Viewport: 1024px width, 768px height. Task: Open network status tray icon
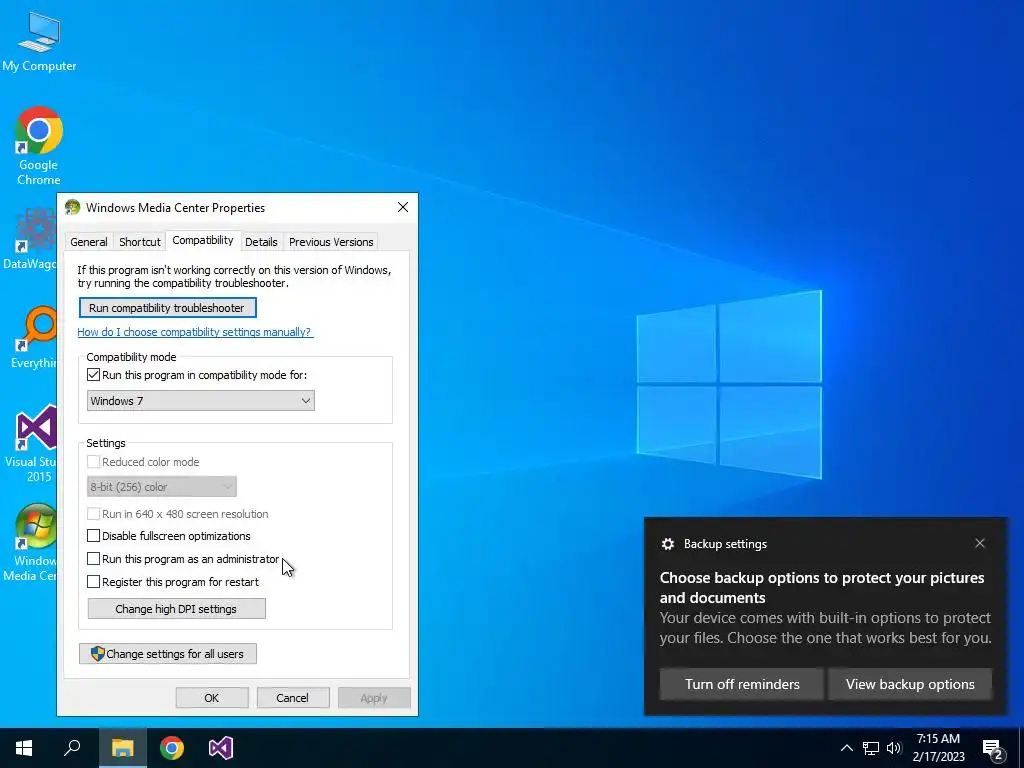(871, 748)
